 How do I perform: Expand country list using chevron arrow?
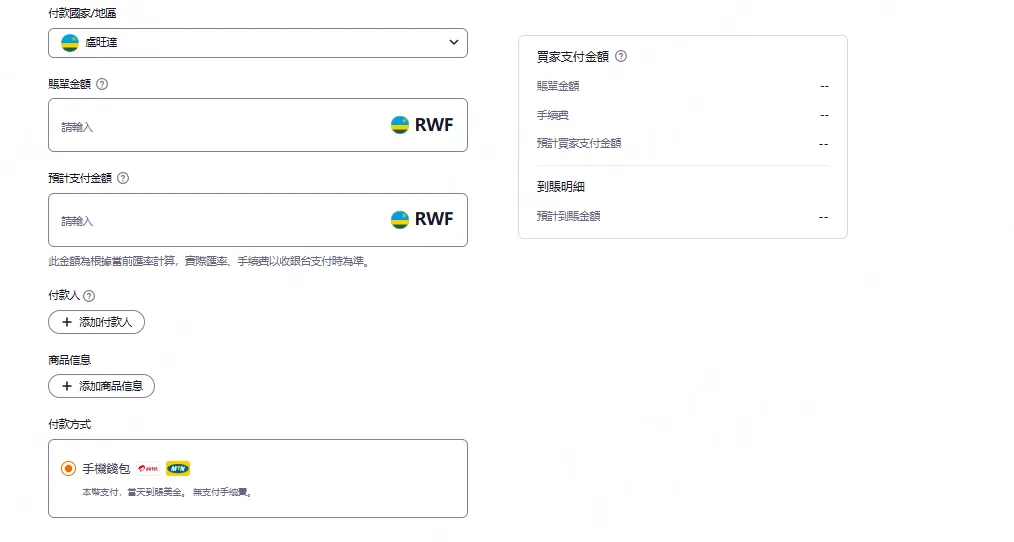pyautogui.click(x=453, y=43)
